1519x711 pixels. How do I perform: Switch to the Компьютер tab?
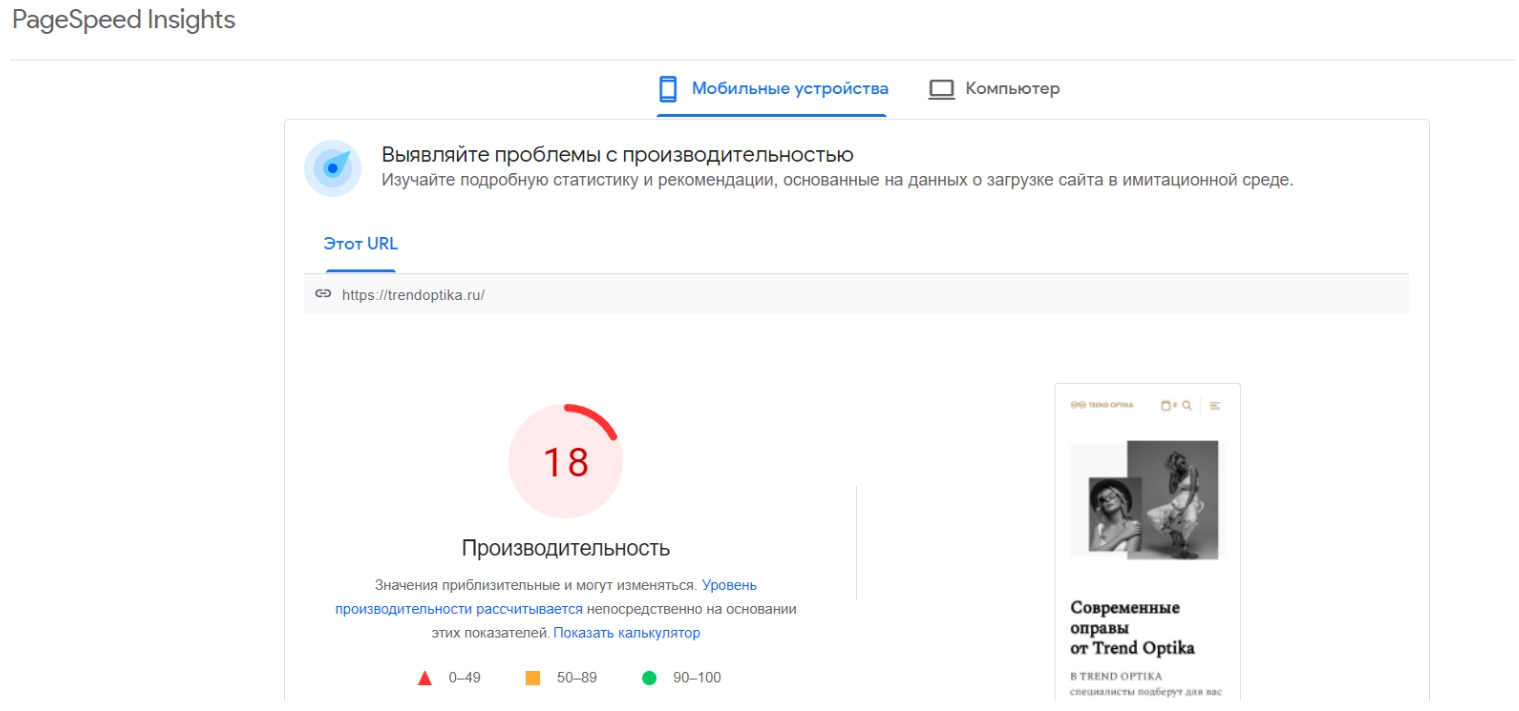(x=1012, y=89)
